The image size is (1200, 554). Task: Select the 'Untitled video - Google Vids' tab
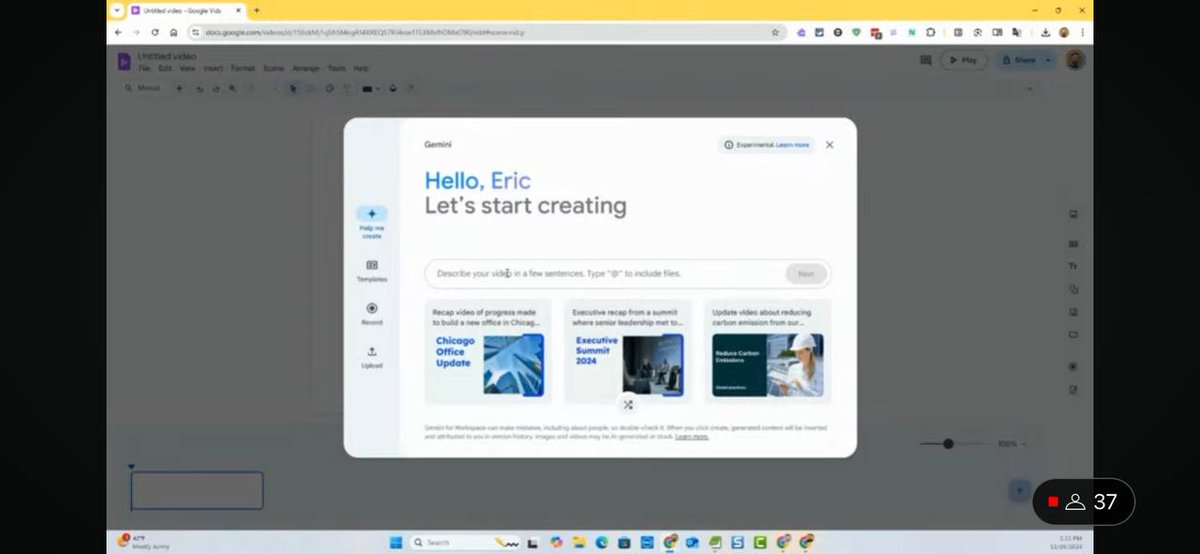click(187, 10)
